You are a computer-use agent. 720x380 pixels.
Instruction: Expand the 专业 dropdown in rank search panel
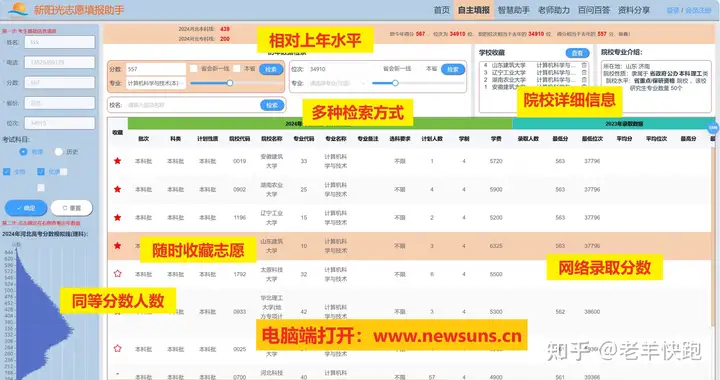point(338,83)
